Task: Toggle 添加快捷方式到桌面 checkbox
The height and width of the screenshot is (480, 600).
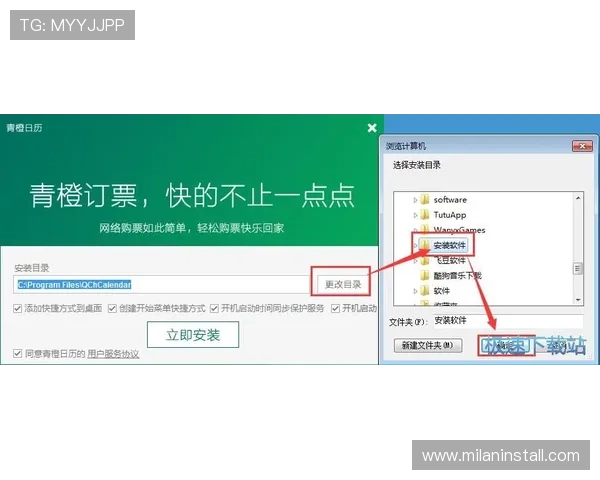Action: (x=17, y=308)
